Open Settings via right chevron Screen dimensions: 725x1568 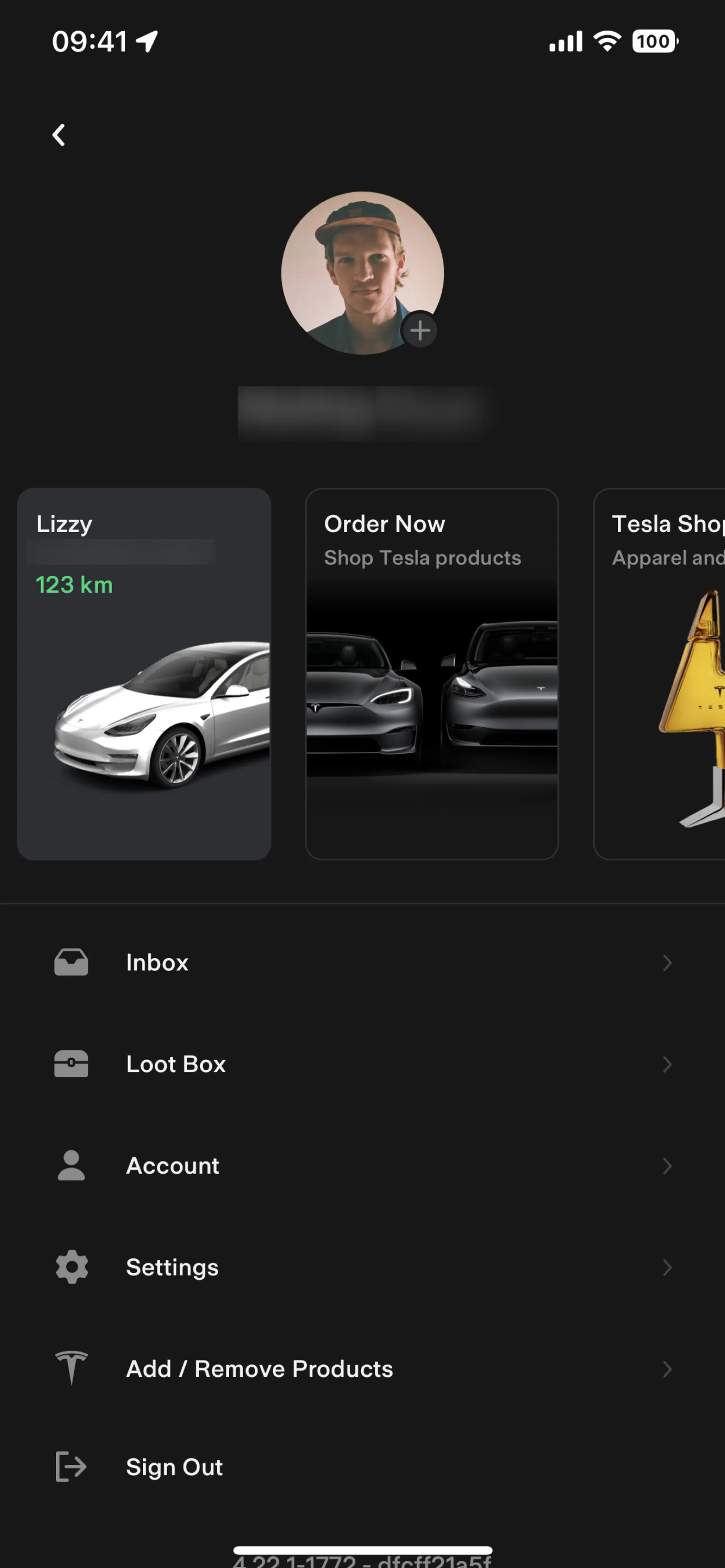tap(667, 1267)
